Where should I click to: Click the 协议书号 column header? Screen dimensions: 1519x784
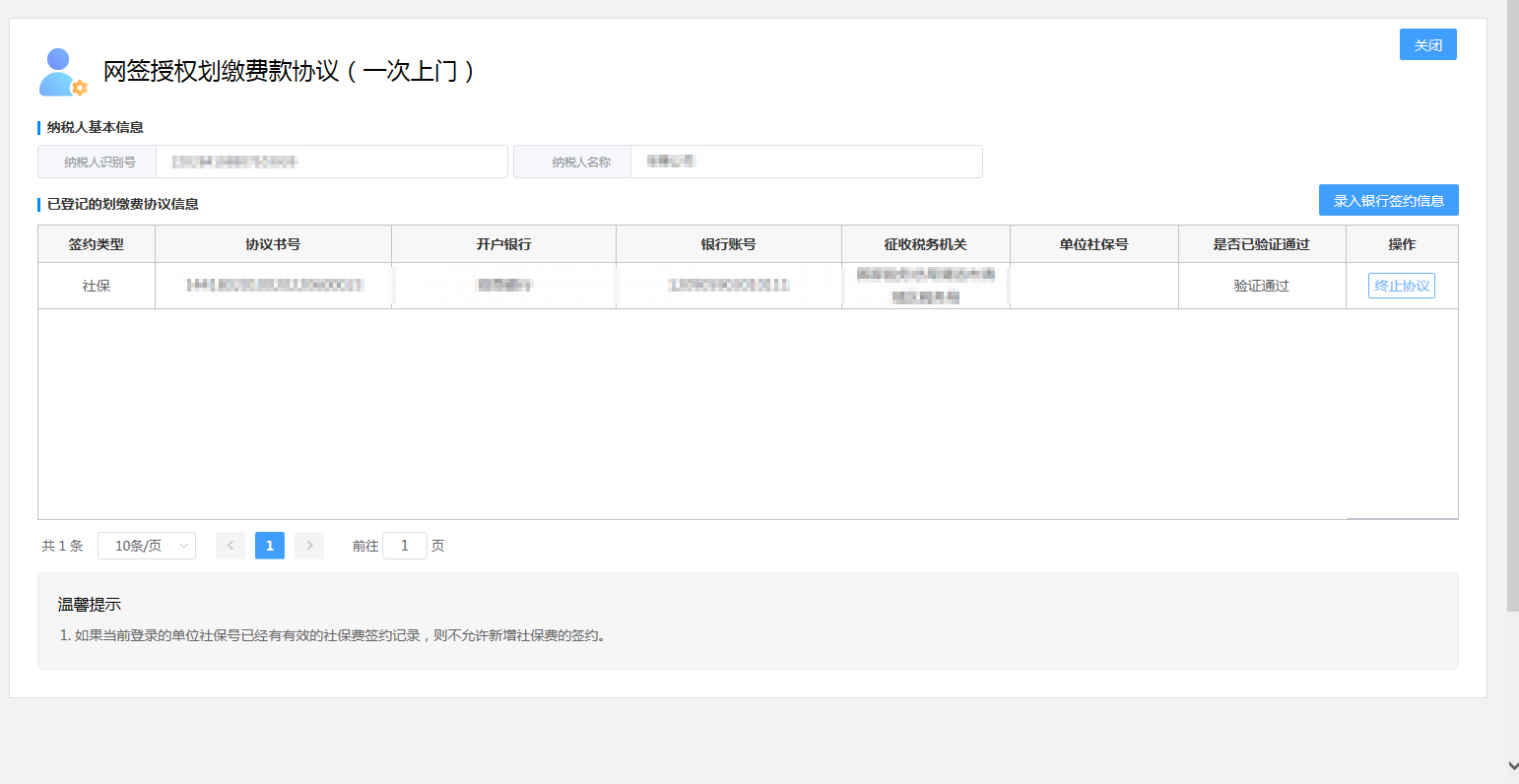click(273, 244)
